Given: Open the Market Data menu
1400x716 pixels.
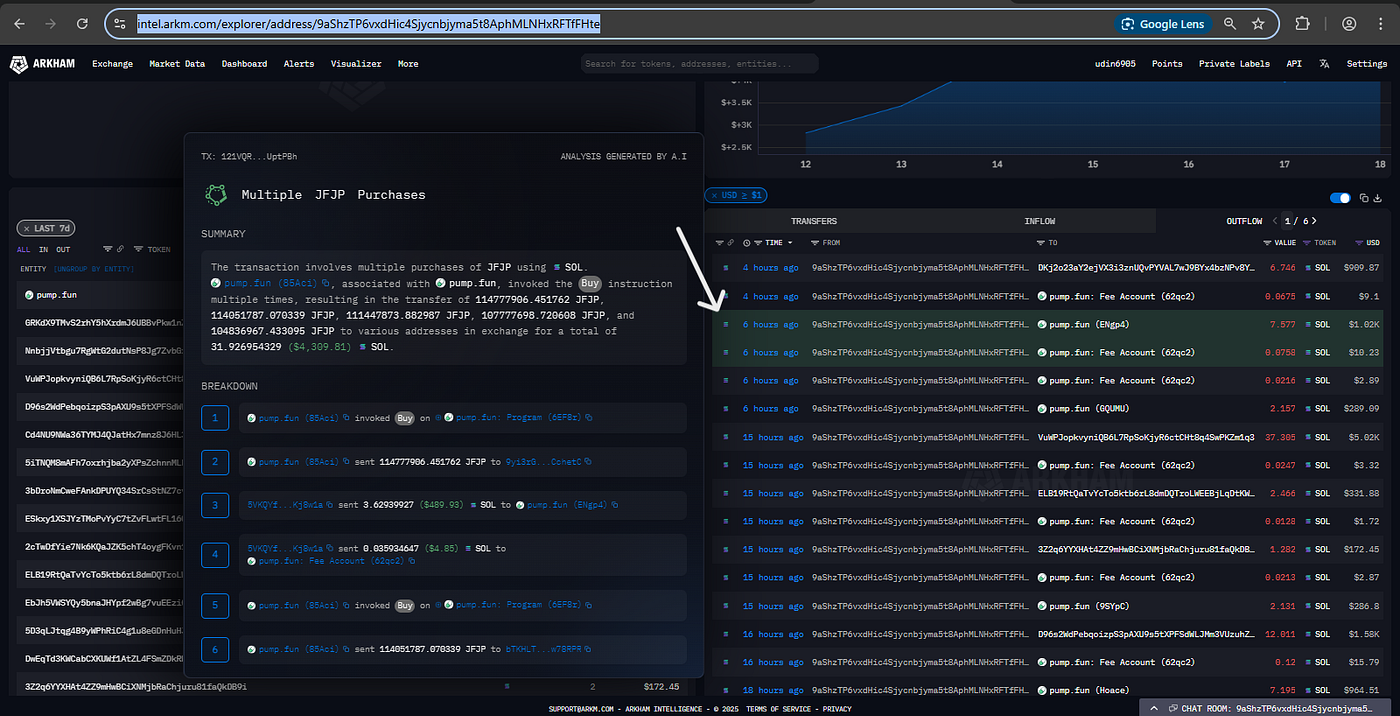Looking at the screenshot, I should [x=177, y=64].
